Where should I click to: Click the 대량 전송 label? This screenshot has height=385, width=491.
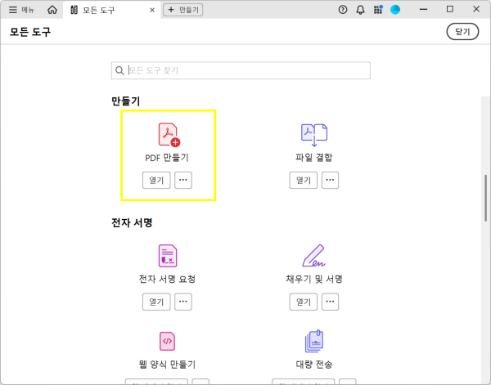click(314, 364)
